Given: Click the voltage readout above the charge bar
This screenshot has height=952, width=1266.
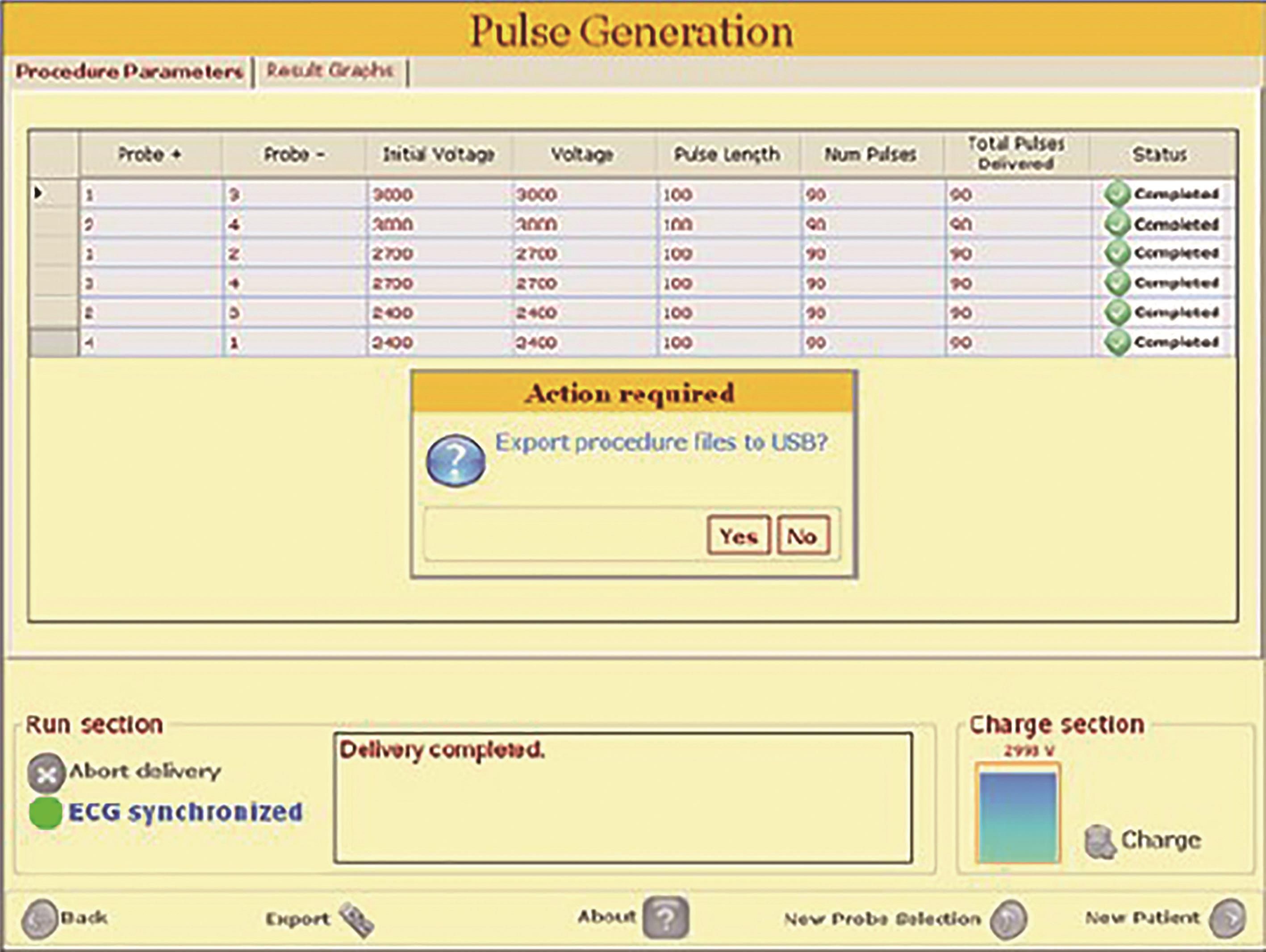Looking at the screenshot, I should coord(1028,751).
